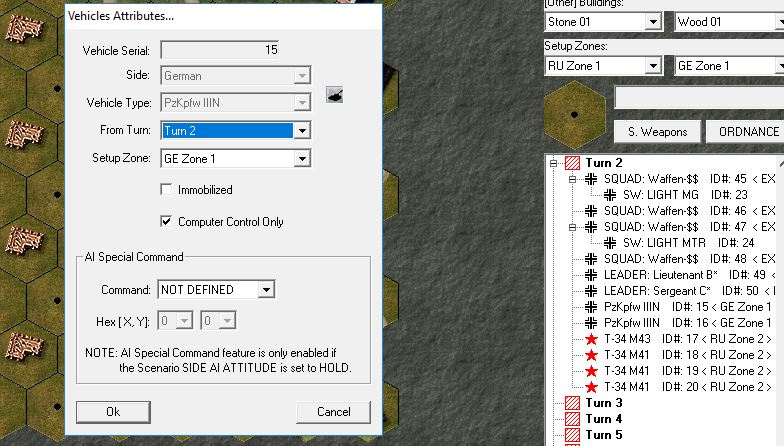Select SQUAD Waffen-SS ID 48 row text
The image size is (784, 446).
[690, 259]
